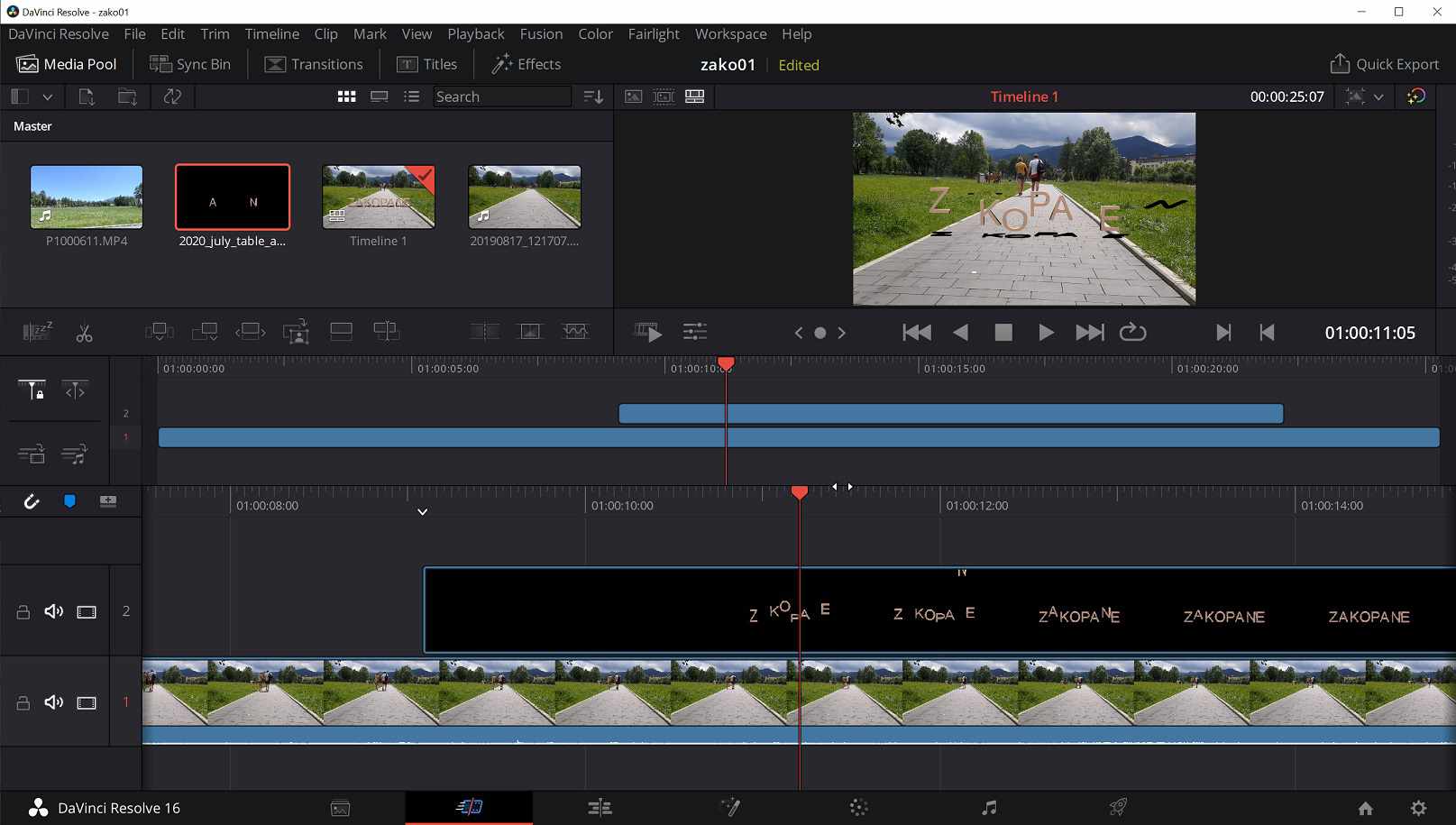
Task: Switch media pool to list view
Action: click(x=412, y=96)
